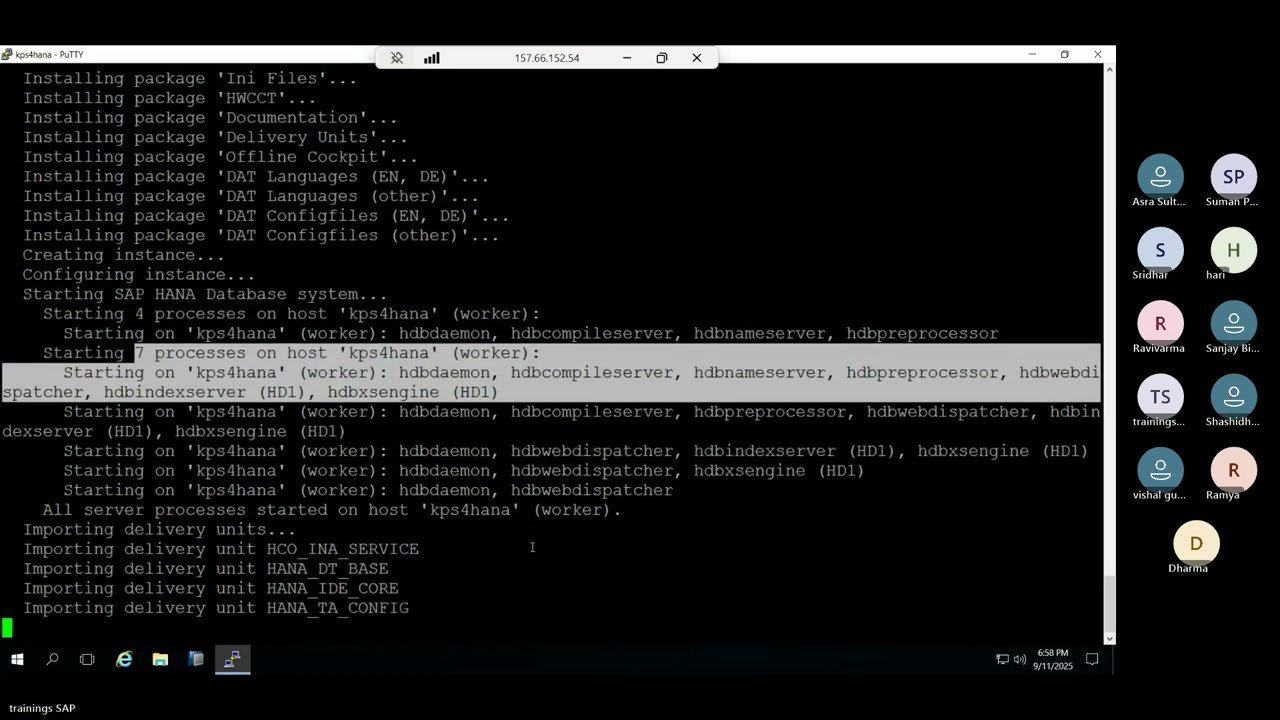Click the text 'Importing delivery unit HCO_INA_SERVICE'
This screenshot has height=720, width=1280.
221,549
